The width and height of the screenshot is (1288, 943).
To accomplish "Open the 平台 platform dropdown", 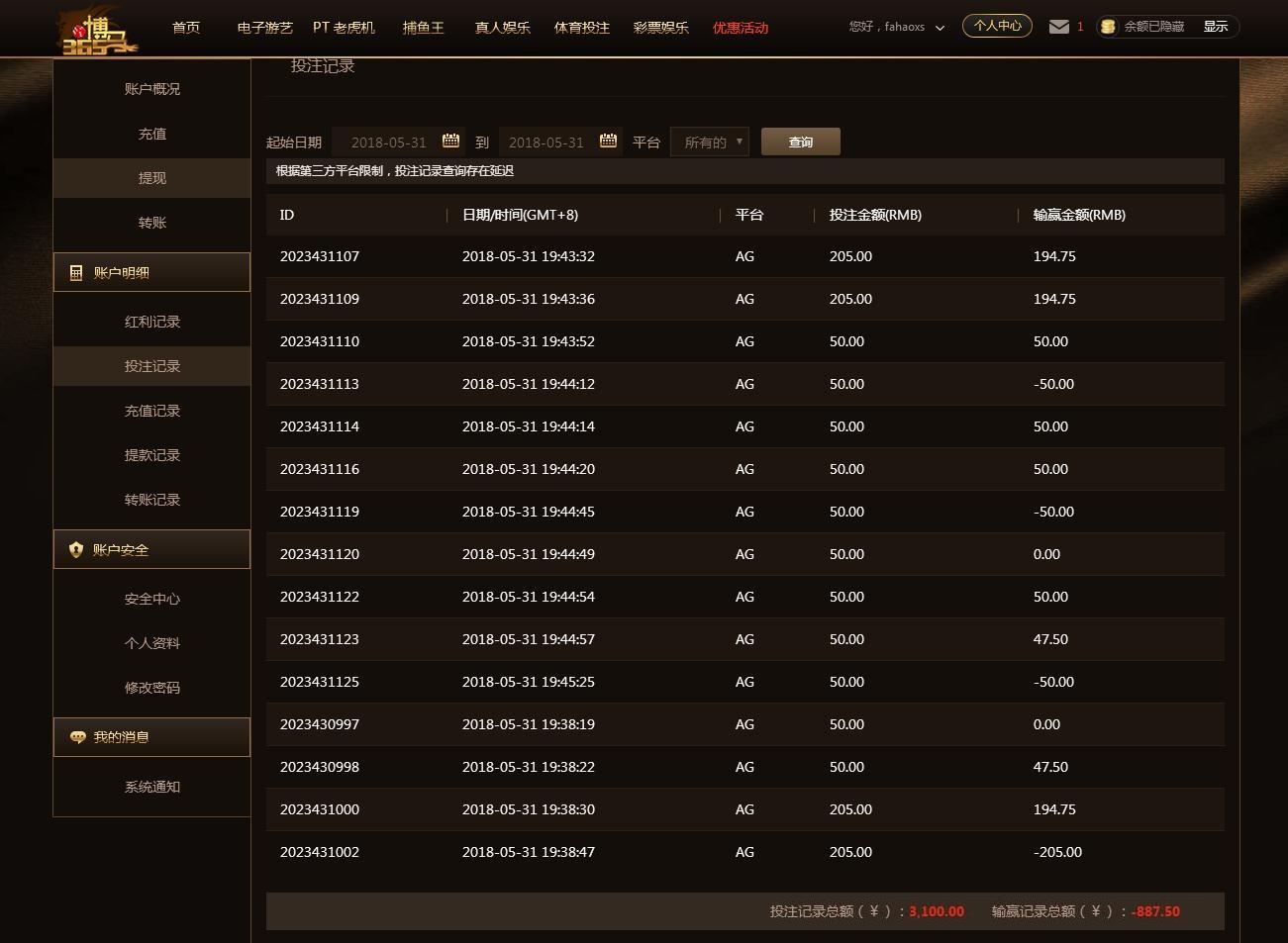I will point(710,141).
